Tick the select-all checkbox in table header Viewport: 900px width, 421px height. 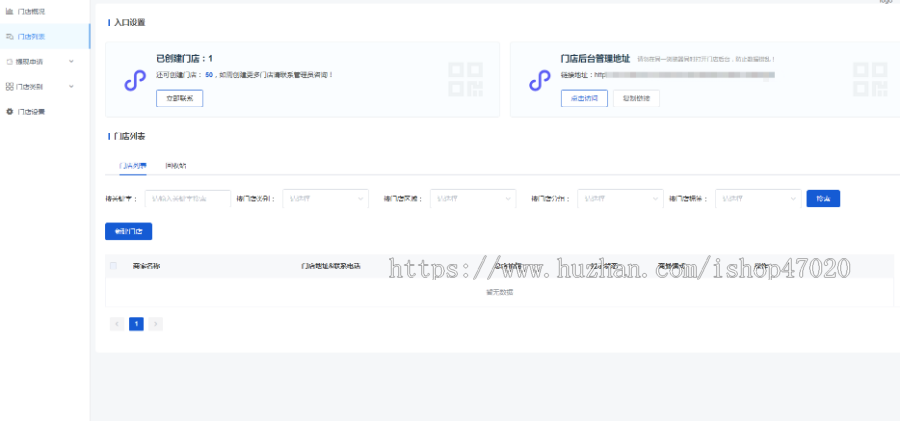pyautogui.click(x=113, y=266)
